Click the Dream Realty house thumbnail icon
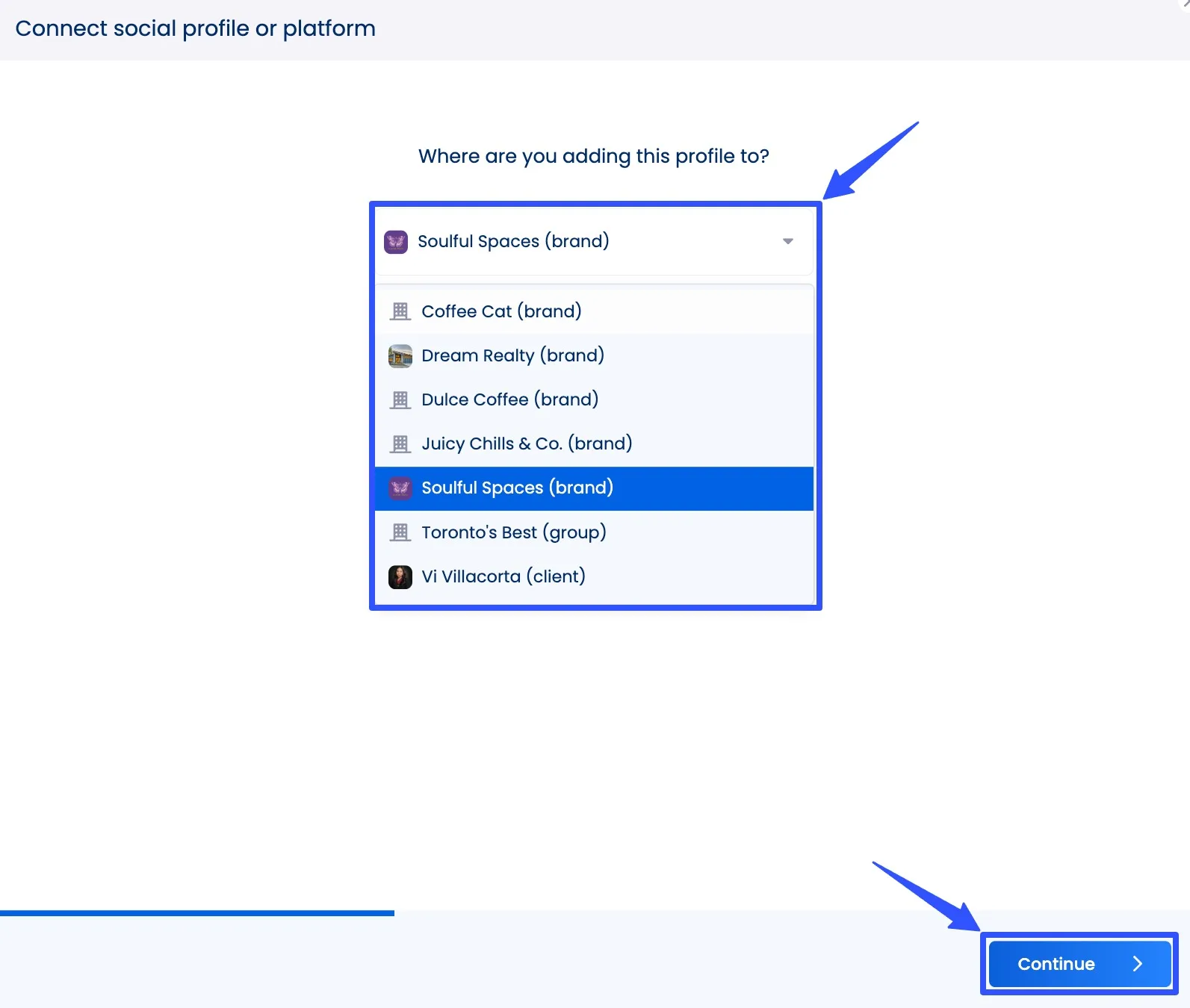1190x1008 pixels. point(400,356)
